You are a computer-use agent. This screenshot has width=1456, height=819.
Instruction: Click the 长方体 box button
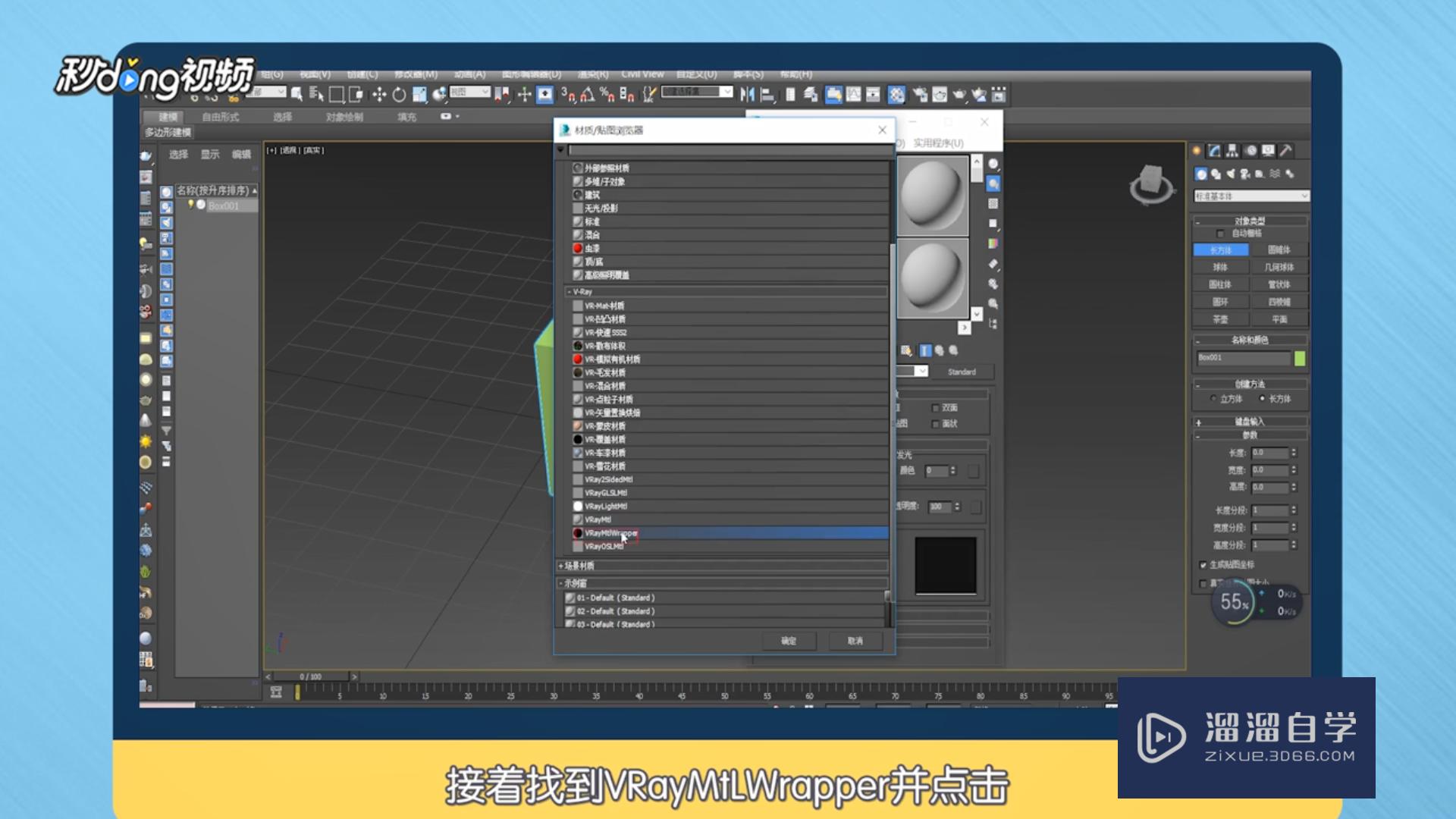point(1220,250)
